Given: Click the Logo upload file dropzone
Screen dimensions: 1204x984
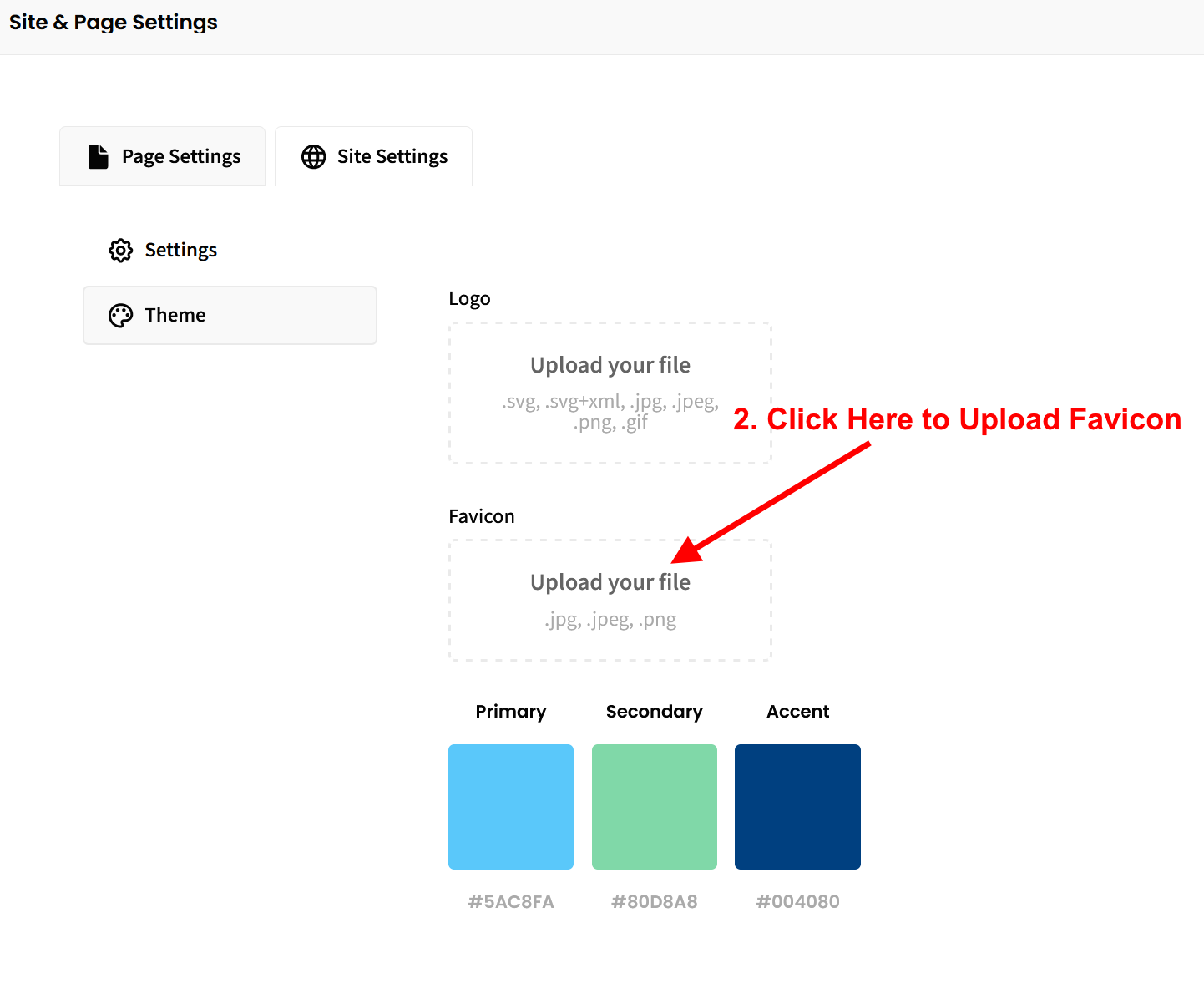Looking at the screenshot, I should click(610, 393).
